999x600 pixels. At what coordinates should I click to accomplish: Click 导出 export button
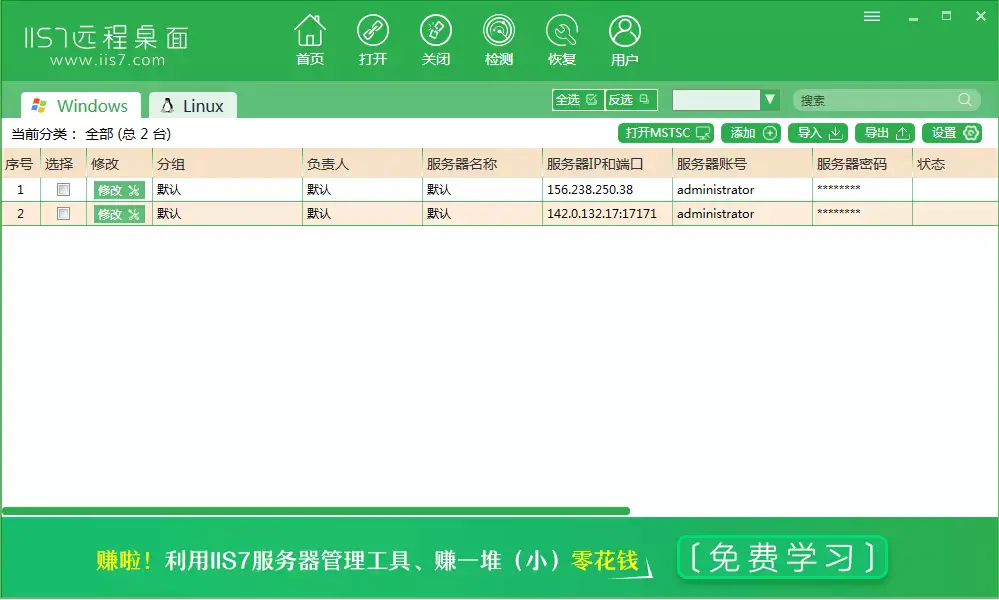(x=885, y=133)
